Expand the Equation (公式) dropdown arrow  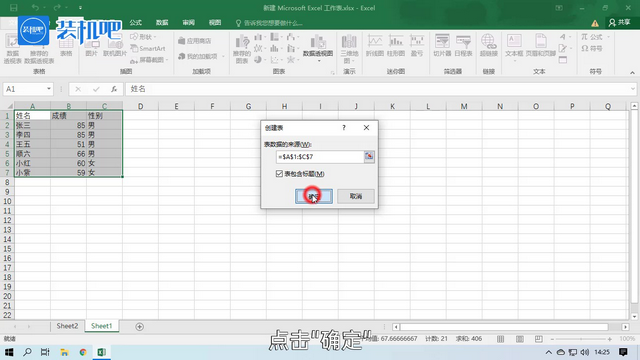[608, 37]
